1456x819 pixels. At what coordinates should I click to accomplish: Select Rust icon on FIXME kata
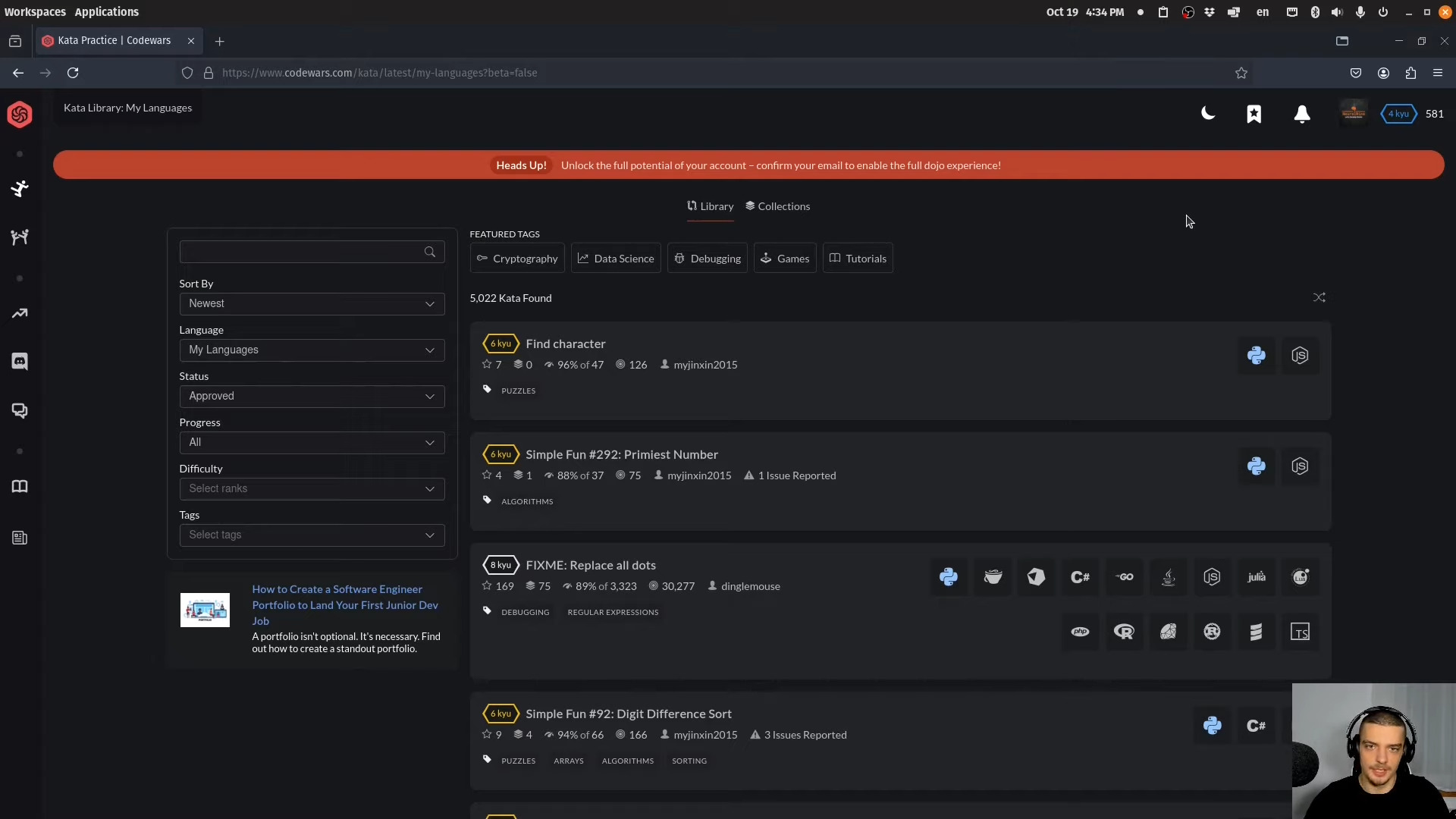click(1213, 632)
